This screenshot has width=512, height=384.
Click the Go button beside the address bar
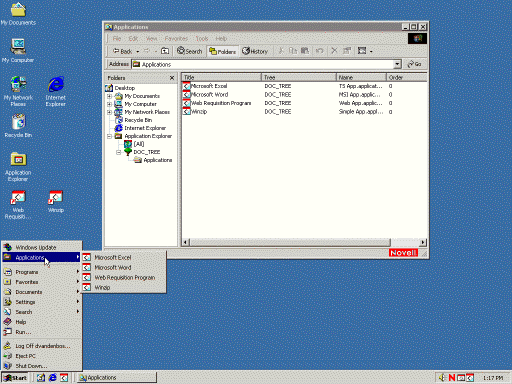[x=414, y=64]
